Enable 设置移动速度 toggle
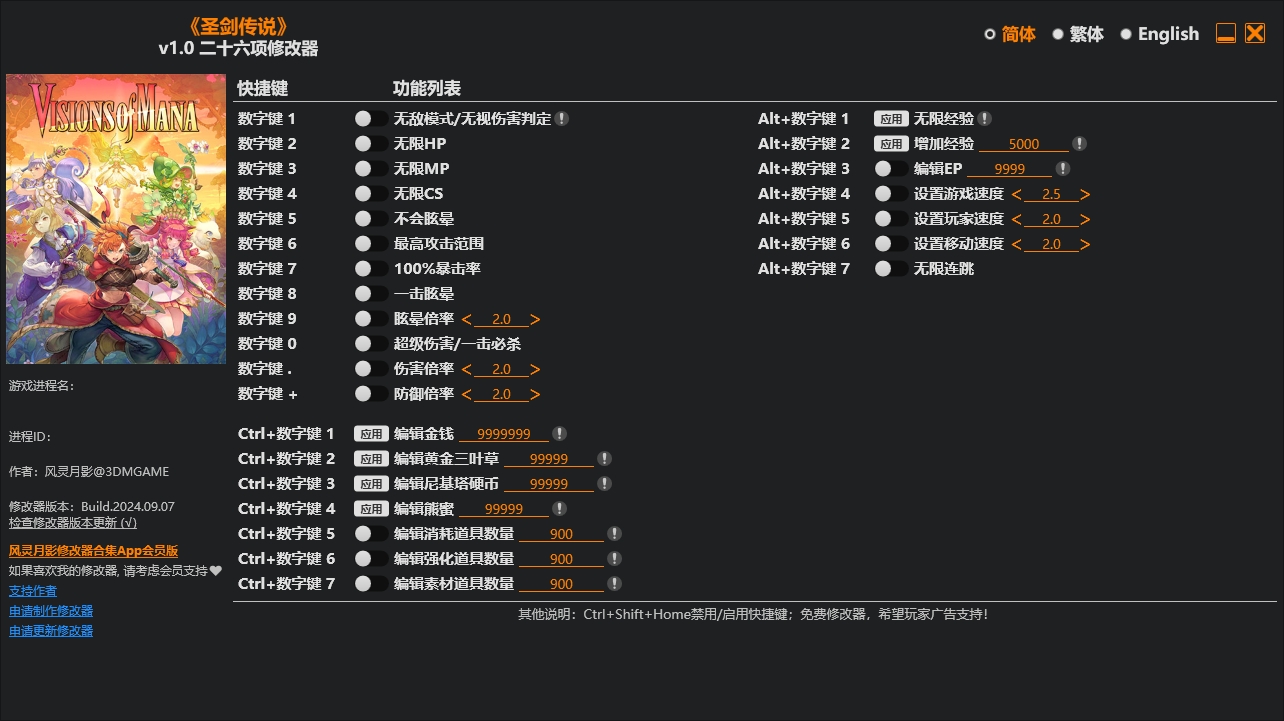 [891, 244]
